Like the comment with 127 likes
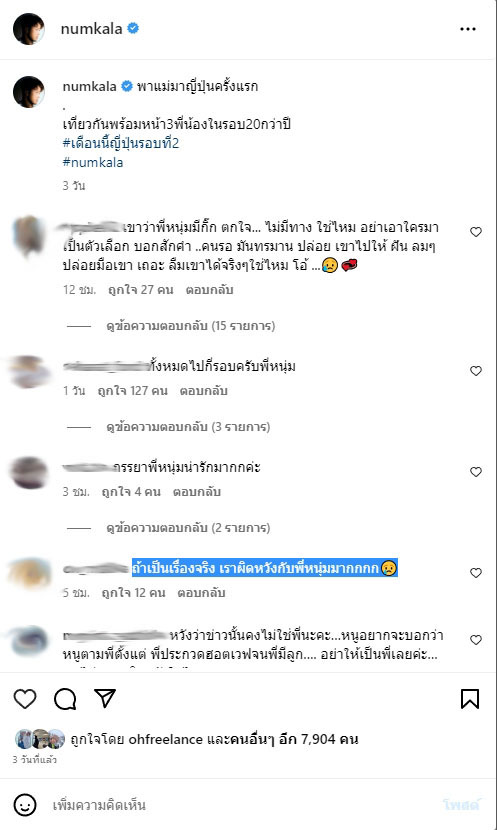This screenshot has height=830, width=497. click(x=476, y=371)
